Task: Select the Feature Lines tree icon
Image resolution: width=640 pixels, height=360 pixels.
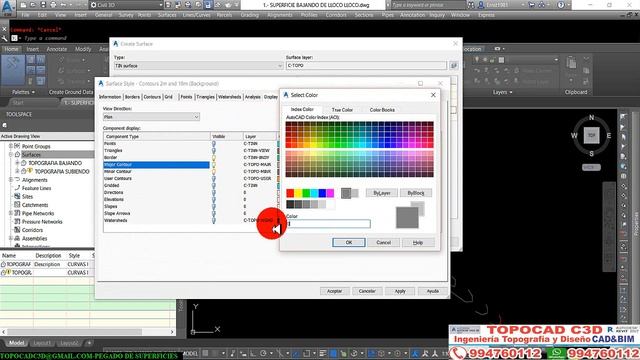Action: coord(17,188)
